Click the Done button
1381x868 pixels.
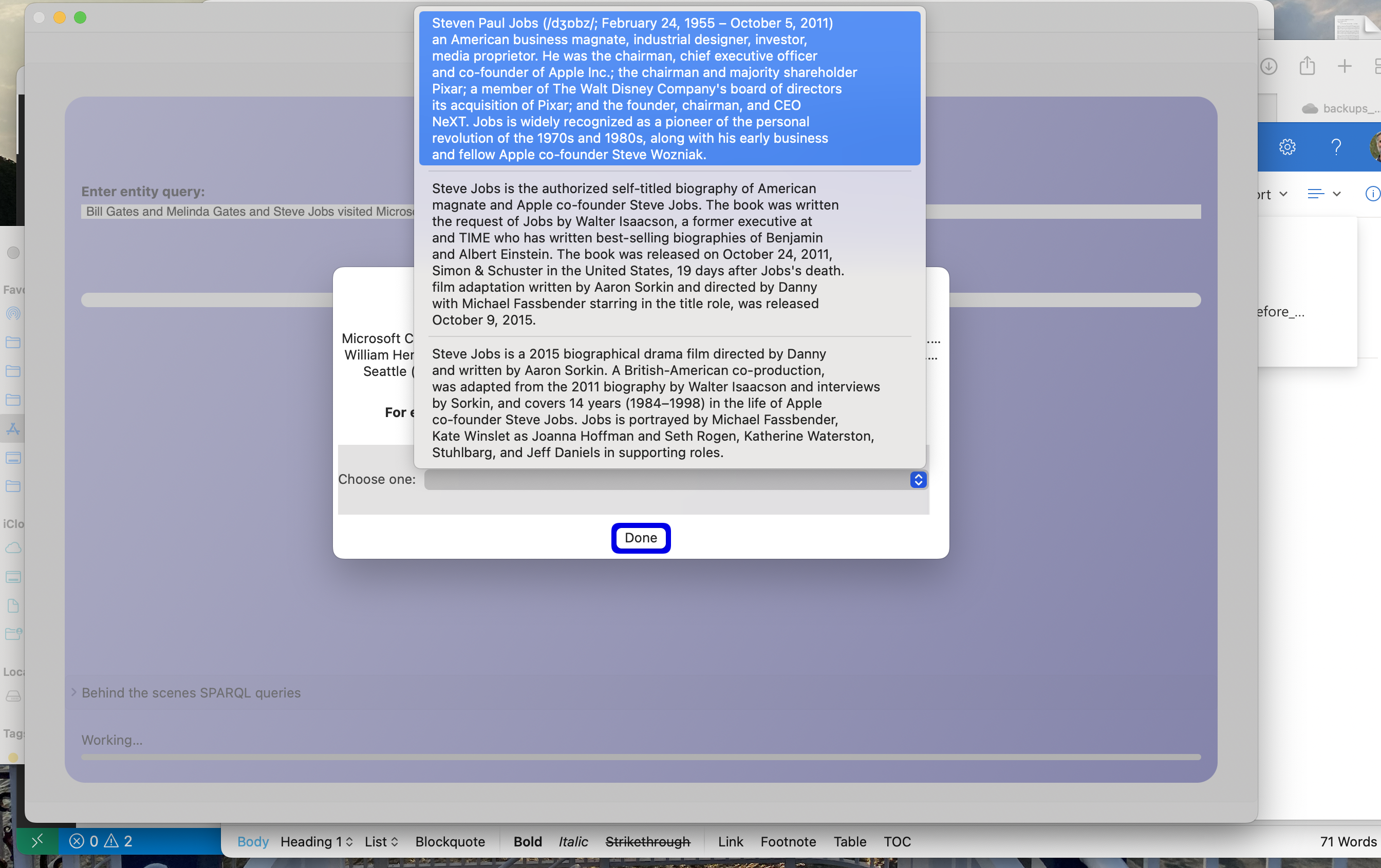[641, 538]
